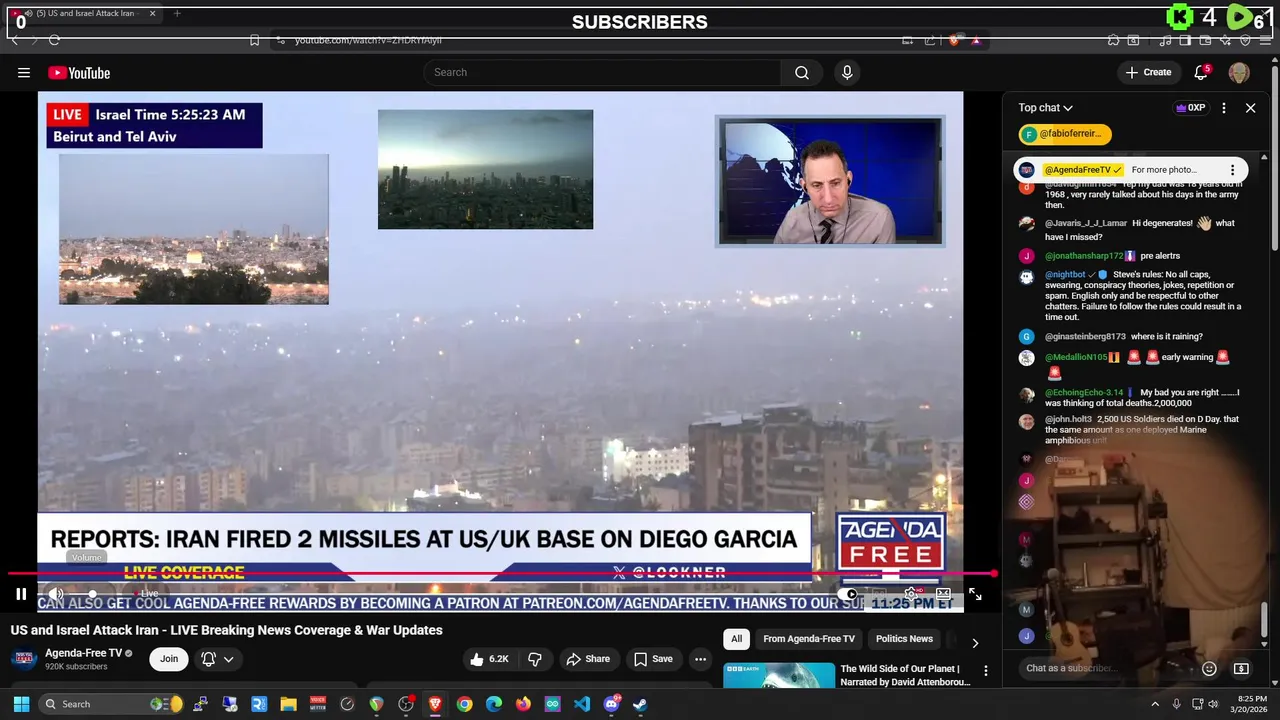Open the emoji picker in chat
Viewport: 1280px width, 720px height.
tap(1209, 668)
